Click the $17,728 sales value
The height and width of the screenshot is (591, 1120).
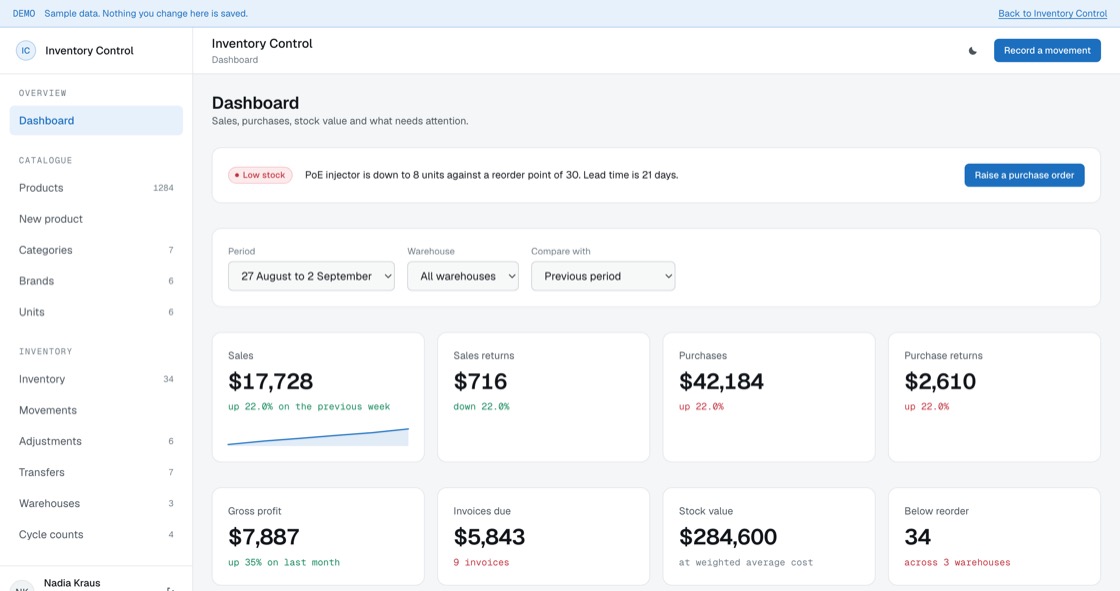pyautogui.click(x=270, y=382)
